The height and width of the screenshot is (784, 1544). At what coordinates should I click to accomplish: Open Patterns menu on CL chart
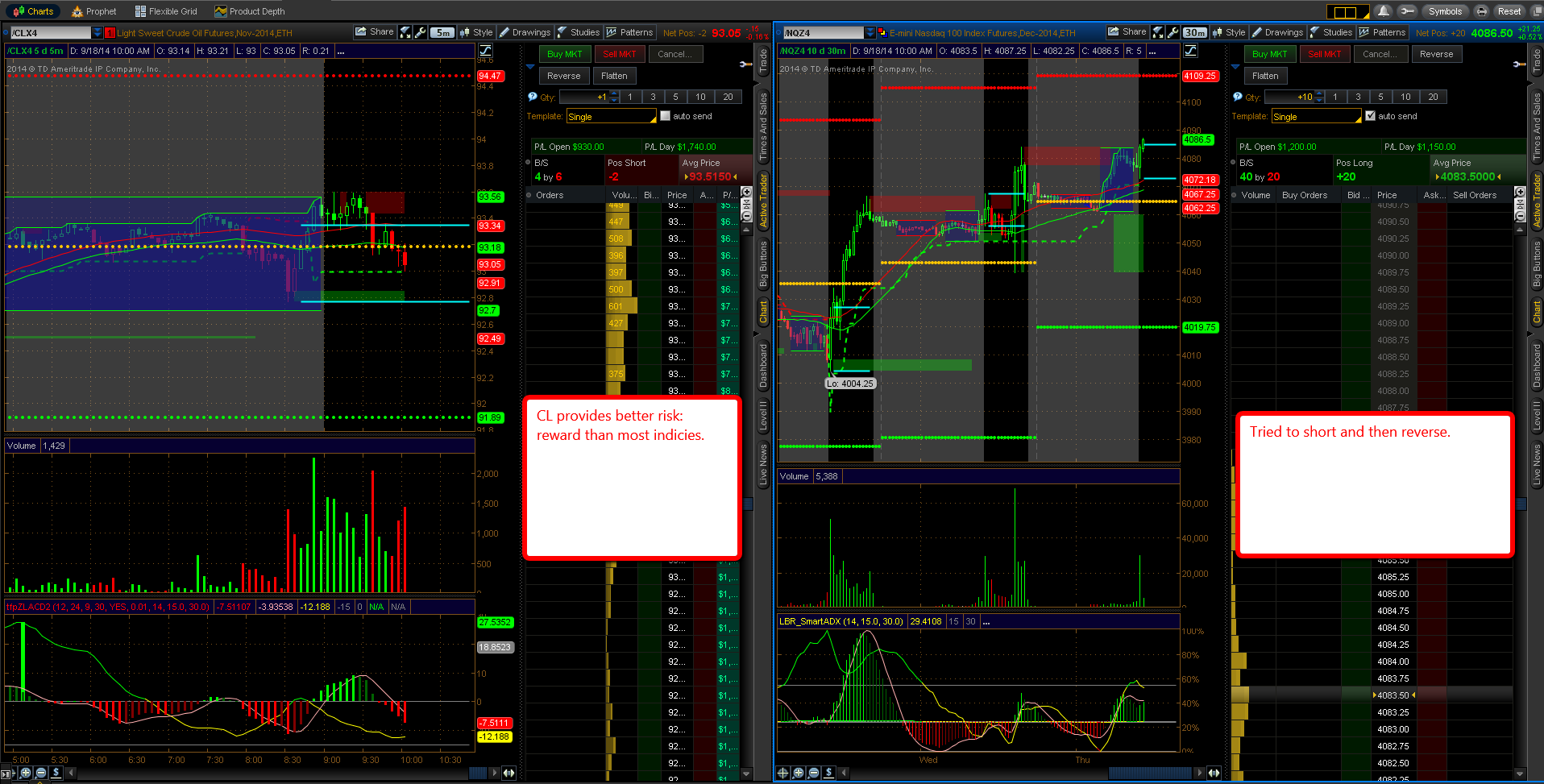[629, 32]
